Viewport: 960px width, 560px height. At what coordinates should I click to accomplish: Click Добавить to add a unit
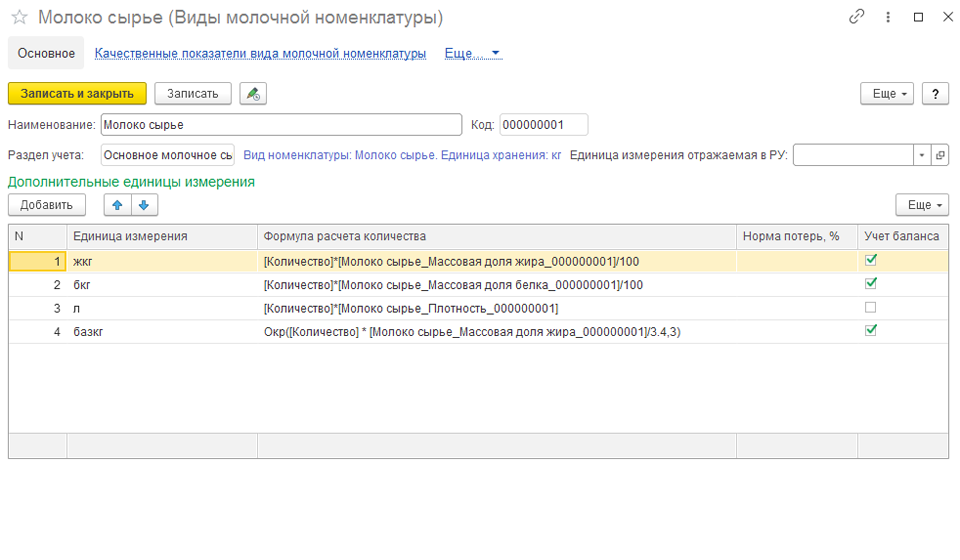[x=47, y=205]
